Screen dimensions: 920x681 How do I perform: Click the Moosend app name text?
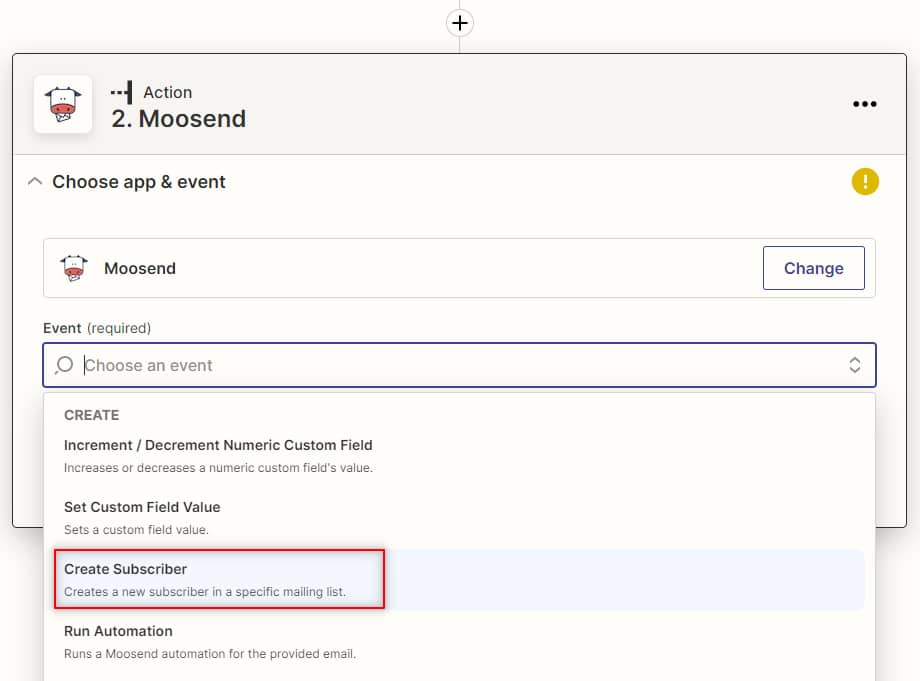coord(140,268)
